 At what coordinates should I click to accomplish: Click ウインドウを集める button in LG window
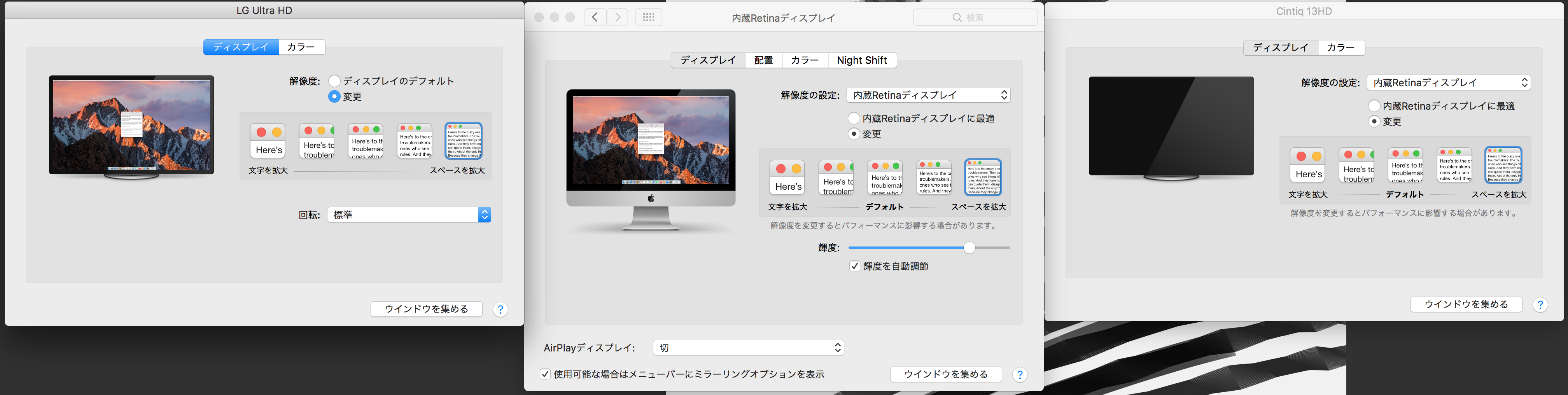[427, 309]
